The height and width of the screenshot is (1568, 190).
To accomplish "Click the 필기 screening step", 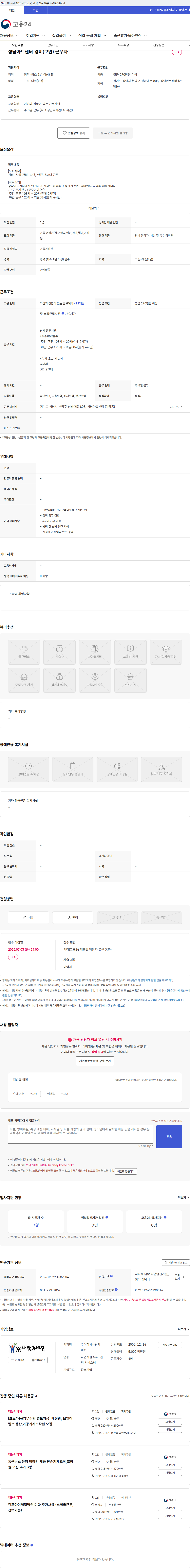I will pyautogui.click(x=117, y=917).
